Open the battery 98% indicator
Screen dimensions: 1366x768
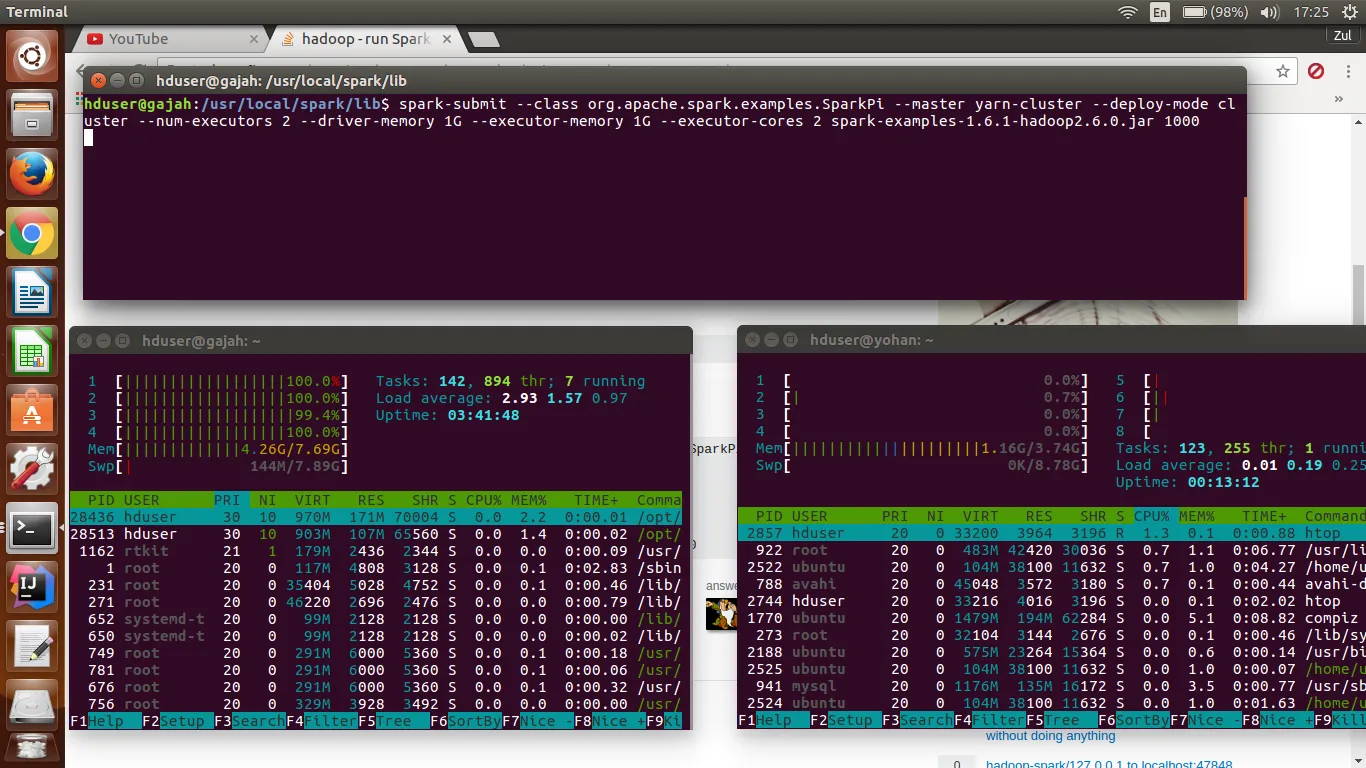tap(1215, 12)
